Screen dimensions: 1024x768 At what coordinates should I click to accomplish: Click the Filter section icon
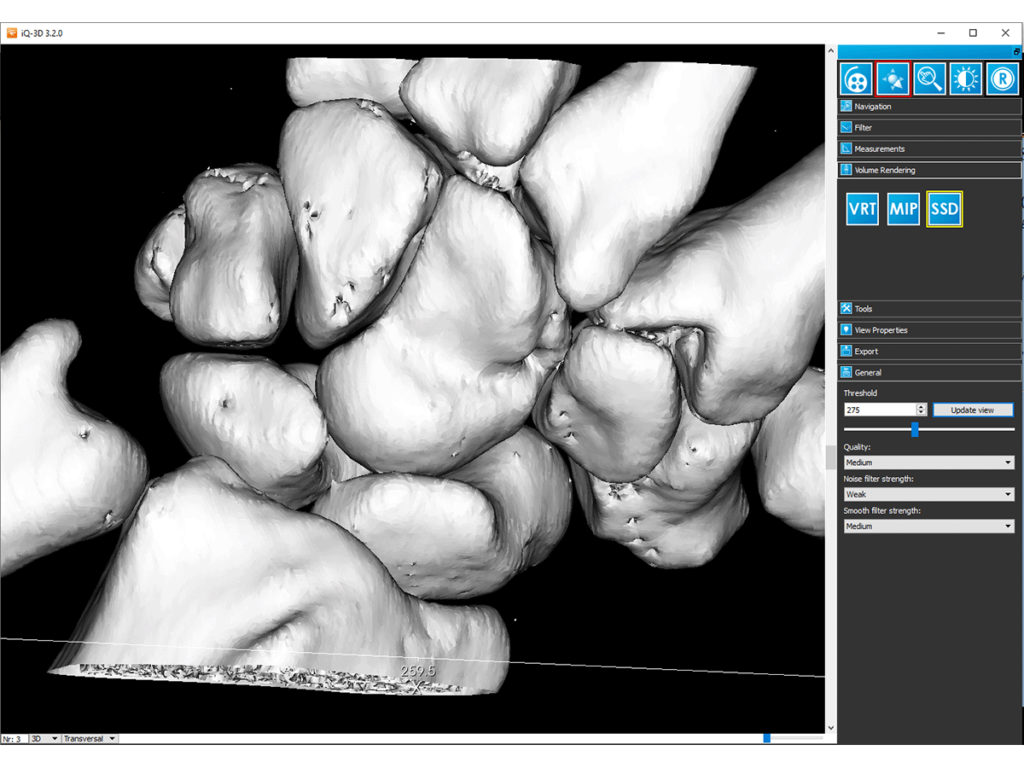pyautogui.click(x=846, y=127)
